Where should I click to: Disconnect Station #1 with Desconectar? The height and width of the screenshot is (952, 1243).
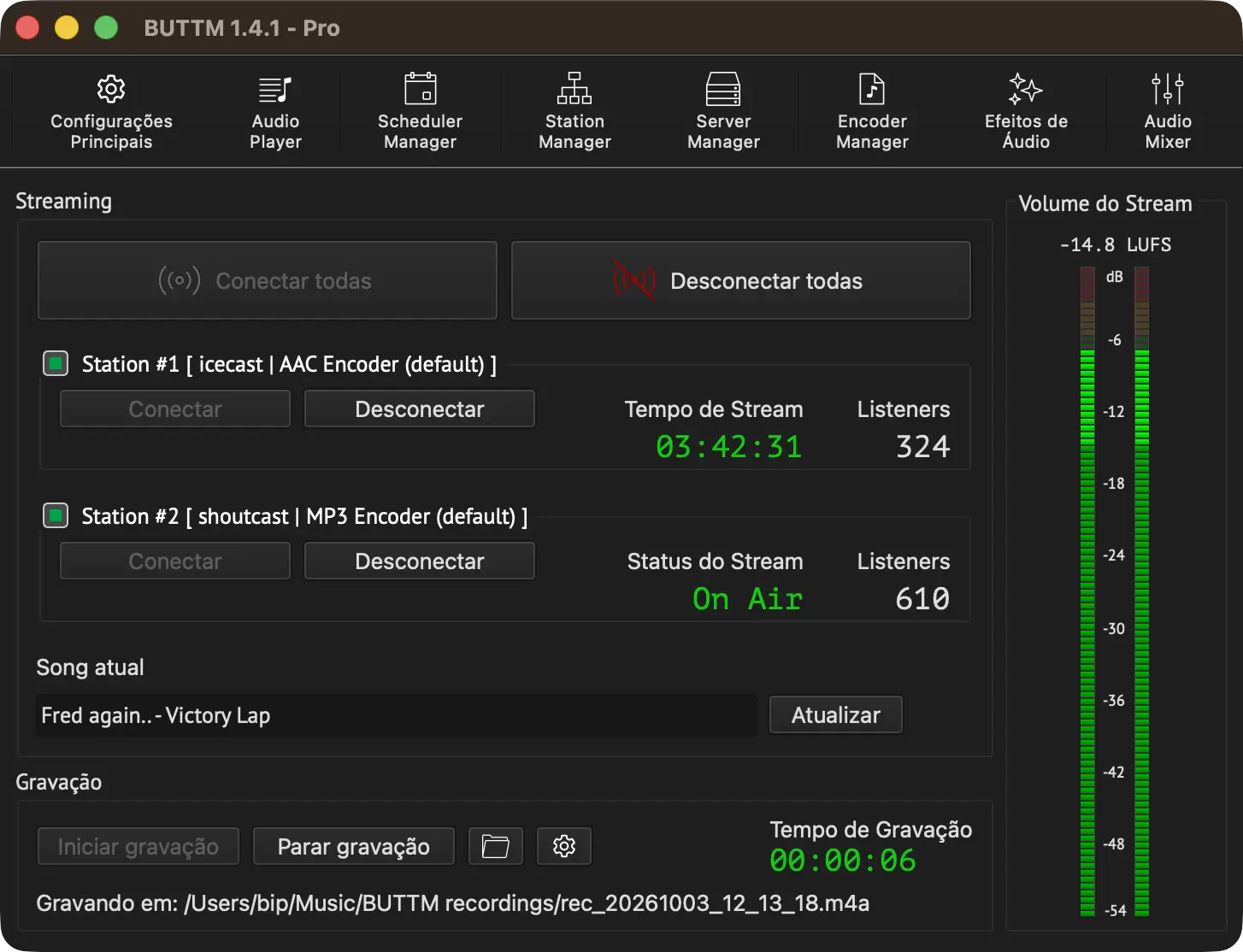click(x=420, y=408)
